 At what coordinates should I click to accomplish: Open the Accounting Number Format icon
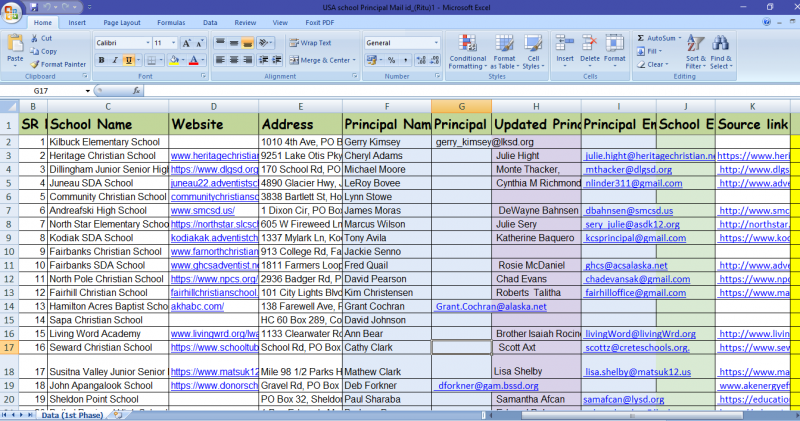(x=371, y=60)
